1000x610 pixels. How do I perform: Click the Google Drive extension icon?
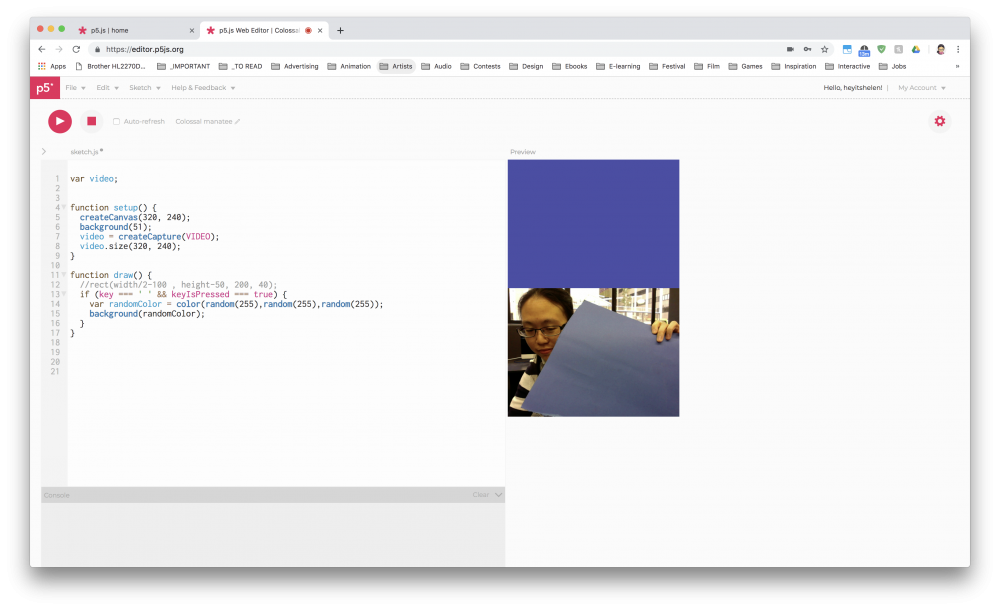tap(915, 49)
